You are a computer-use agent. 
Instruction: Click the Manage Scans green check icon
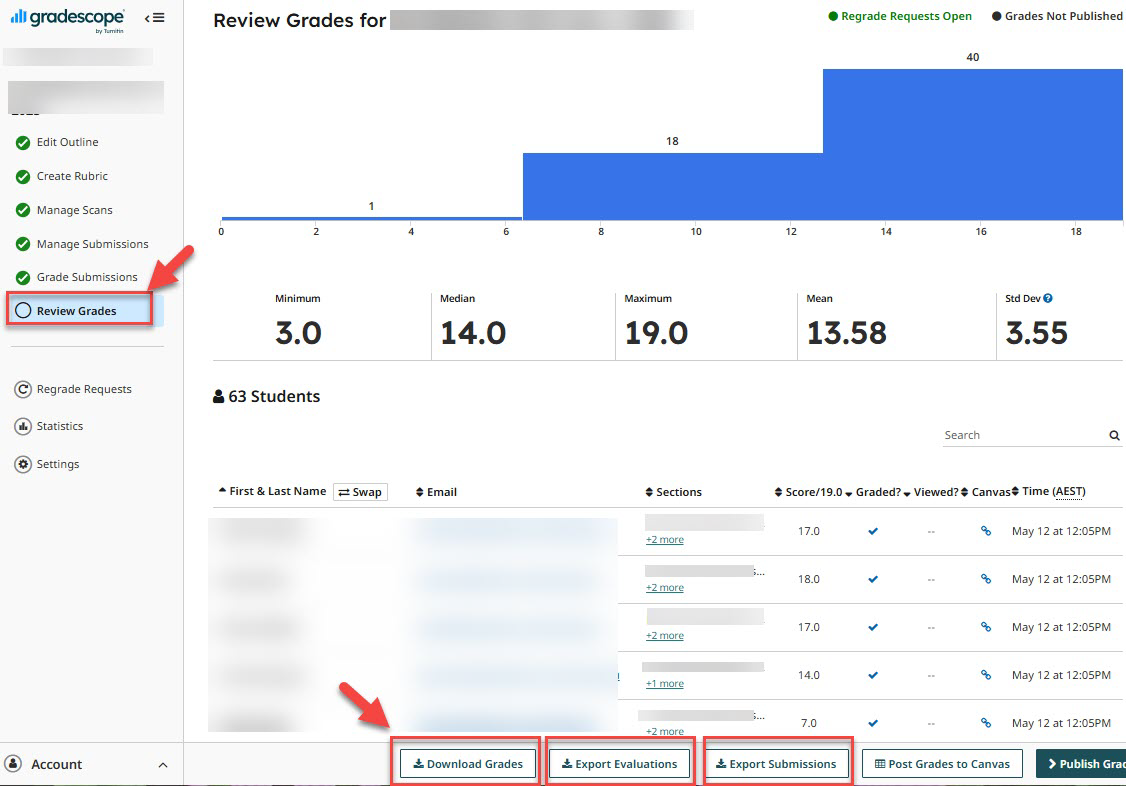[23, 210]
